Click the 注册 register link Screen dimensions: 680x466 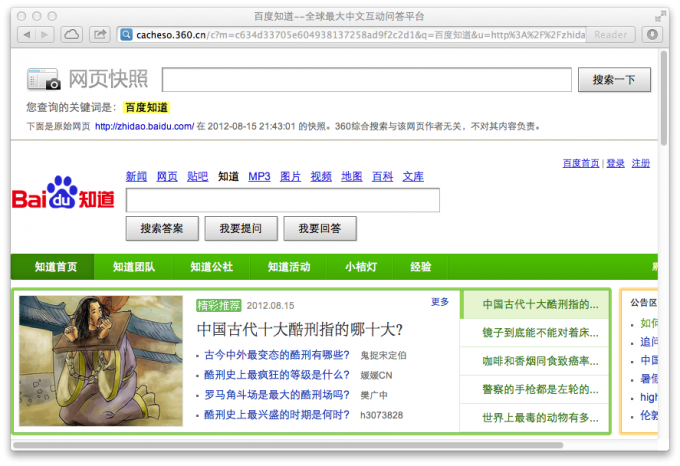(641, 163)
